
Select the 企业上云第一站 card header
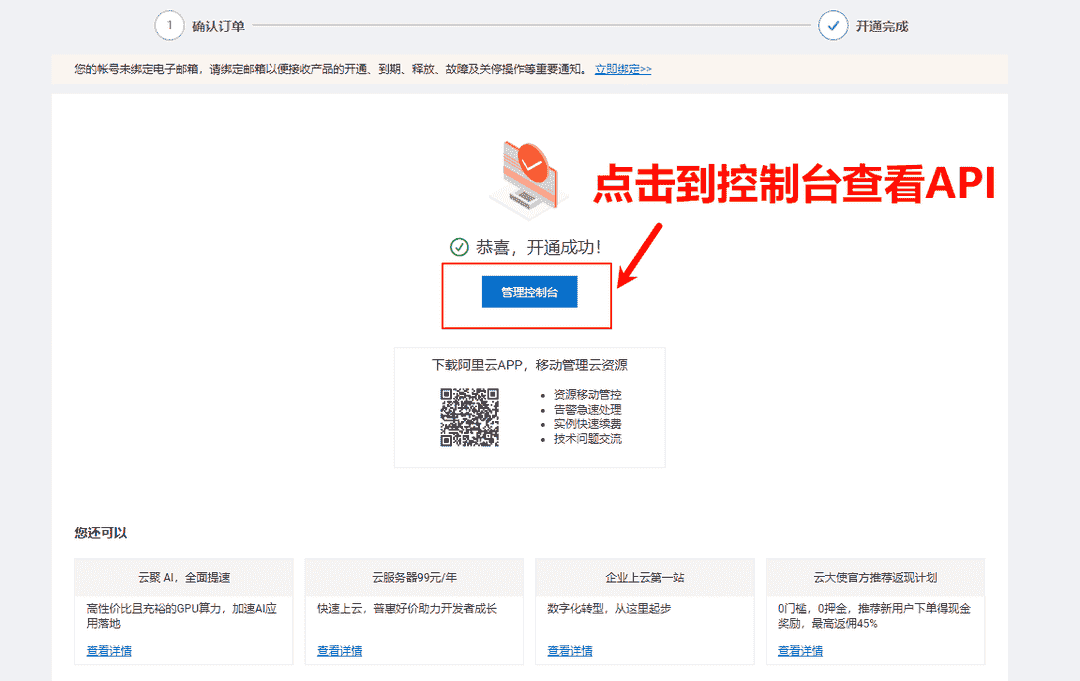(645, 577)
